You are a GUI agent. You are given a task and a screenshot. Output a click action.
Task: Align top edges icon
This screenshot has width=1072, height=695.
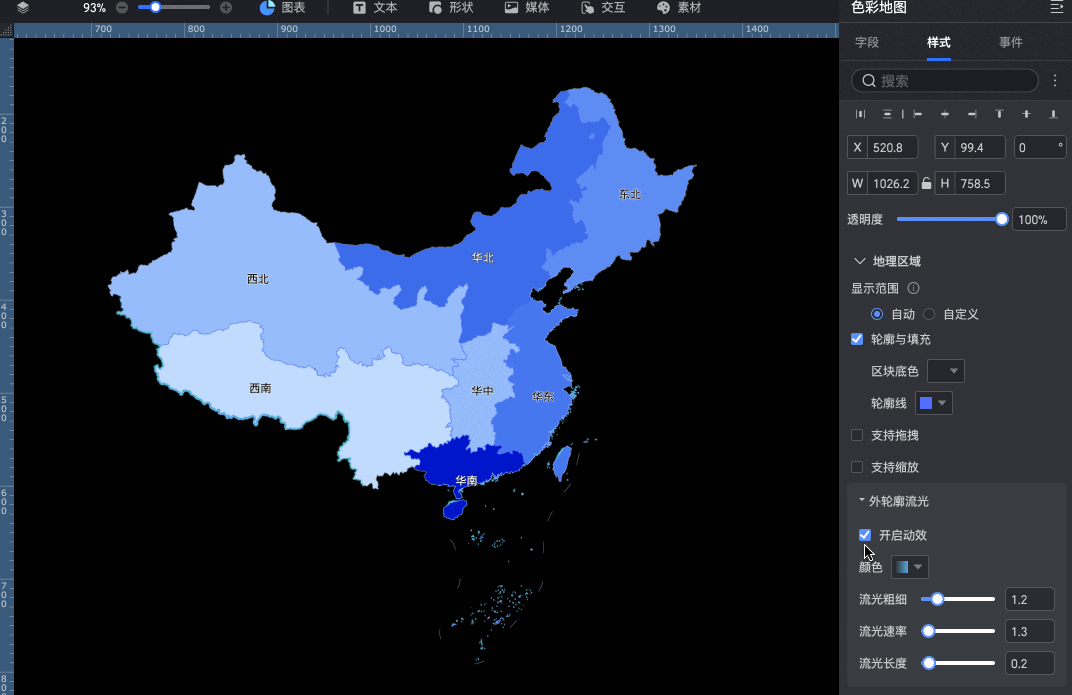click(x=999, y=114)
